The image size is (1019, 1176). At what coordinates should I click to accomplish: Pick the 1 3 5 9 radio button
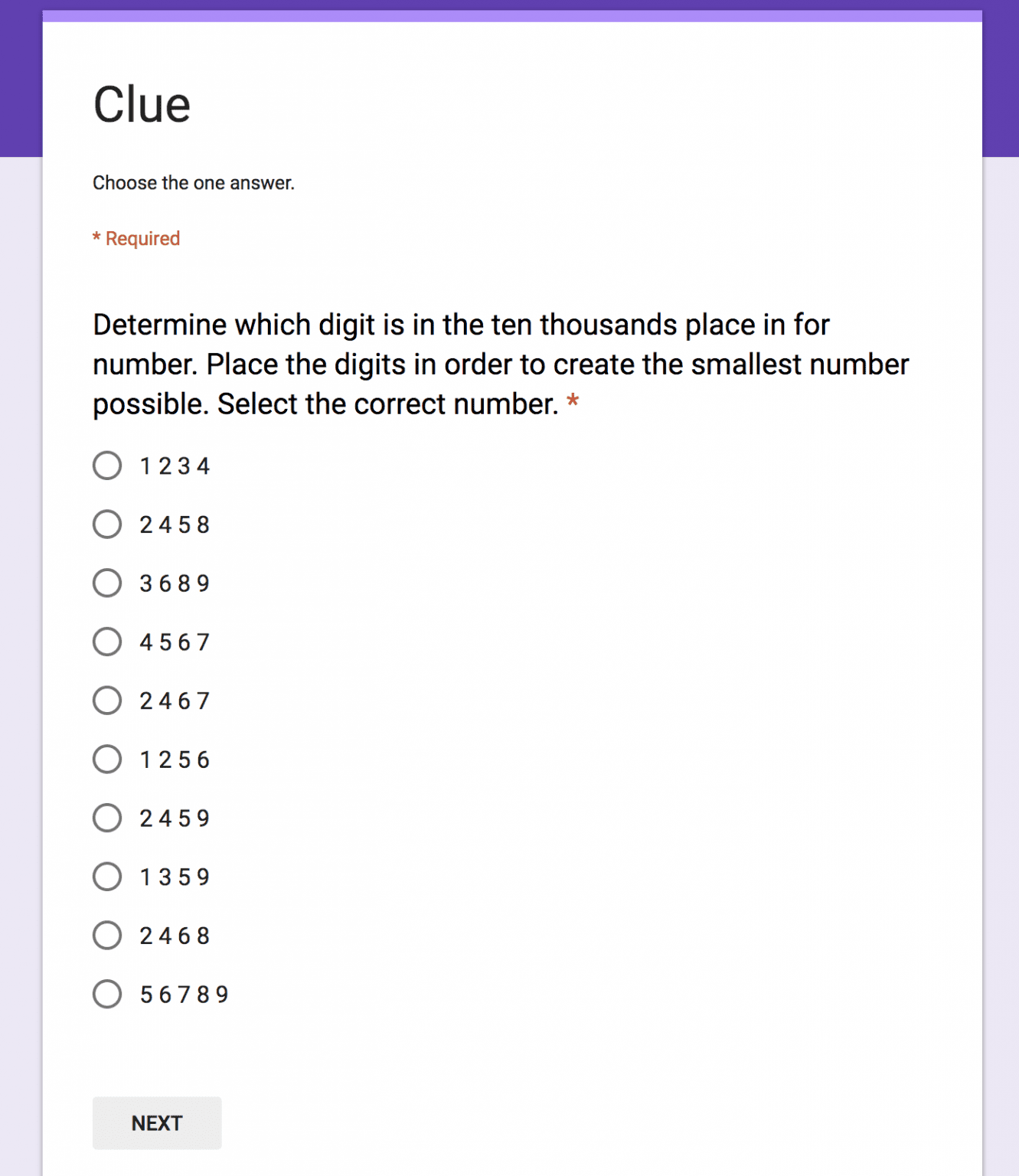pyautogui.click(x=107, y=877)
